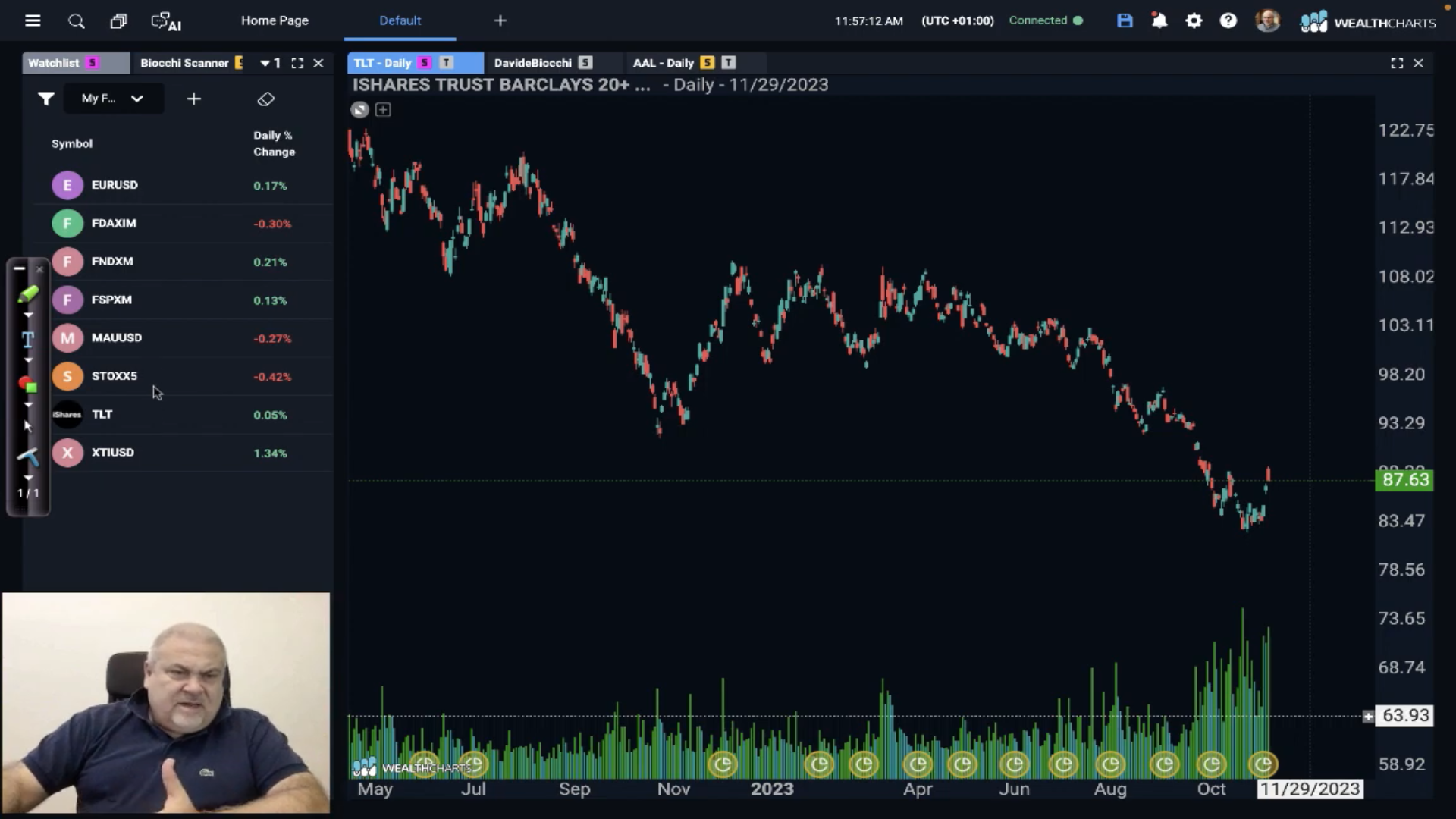Click the WealthCharts logo in the top bar
The height and width of the screenshot is (819, 1456).
(x=1368, y=22)
